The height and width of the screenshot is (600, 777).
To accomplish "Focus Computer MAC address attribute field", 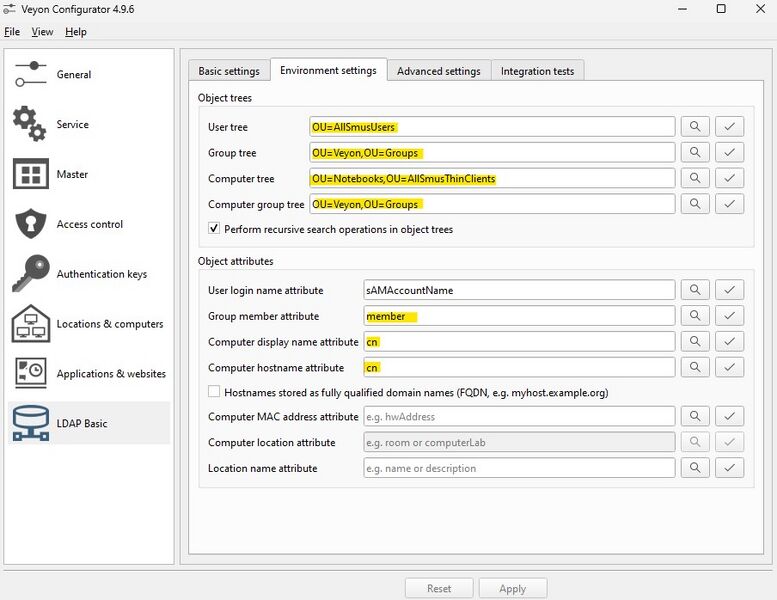I will coord(519,416).
